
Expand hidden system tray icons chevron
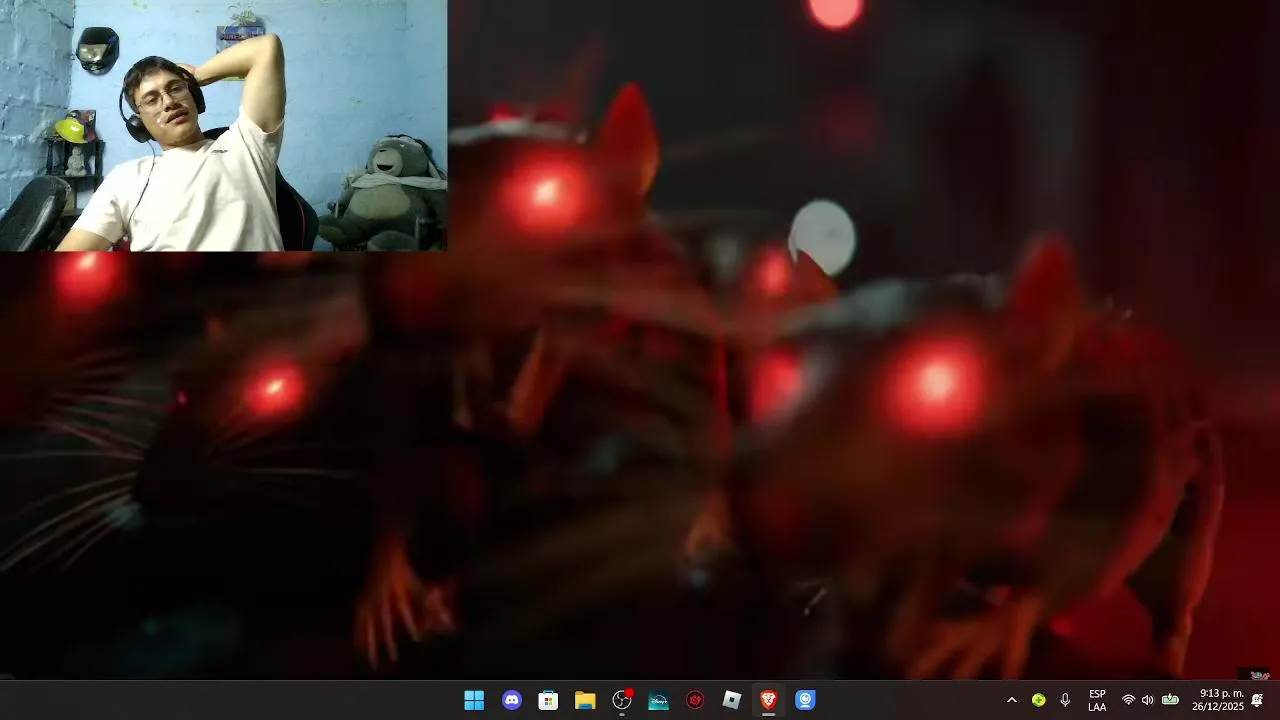tap(1011, 700)
